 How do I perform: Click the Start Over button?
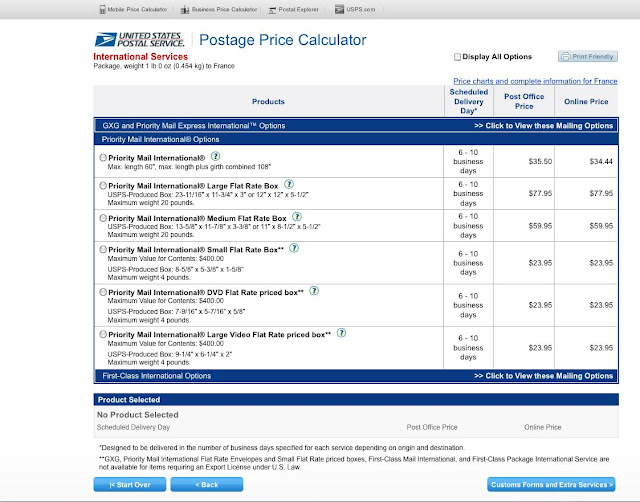130,484
